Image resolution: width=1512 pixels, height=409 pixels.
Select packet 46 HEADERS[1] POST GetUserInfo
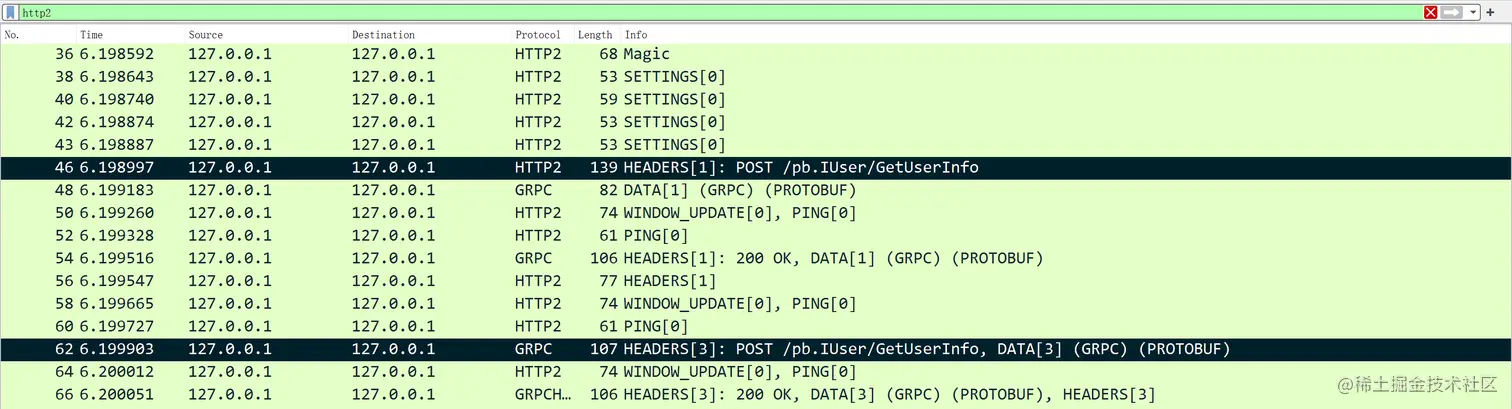(756, 168)
